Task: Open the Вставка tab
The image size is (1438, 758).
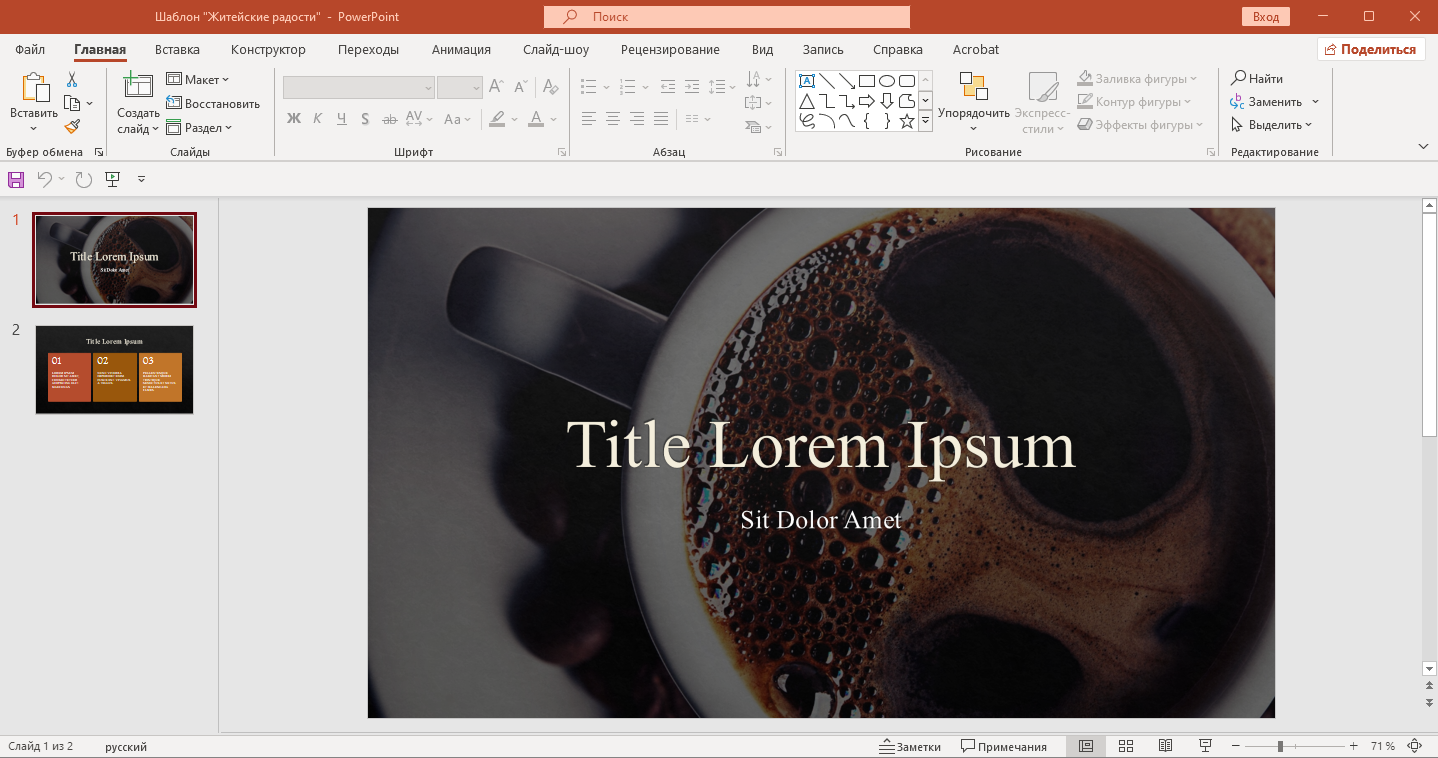Action: pos(177,49)
